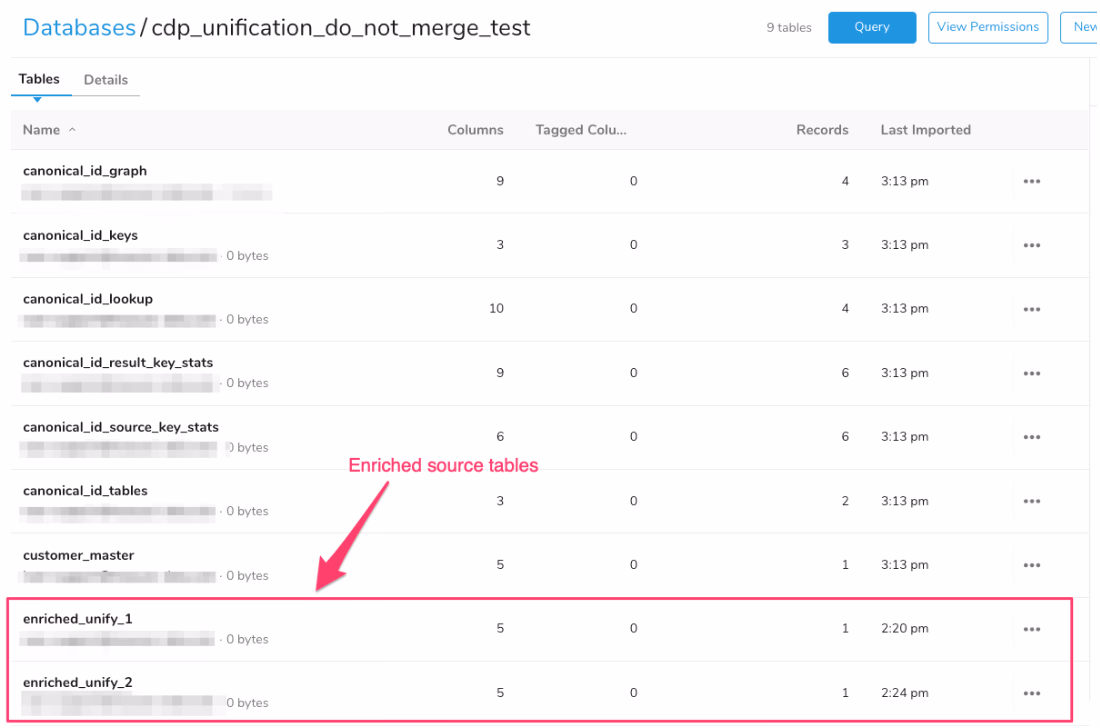This screenshot has width=1100, height=728.
Task: Open actions menu for enriched_unify_2
Action: (1032, 694)
